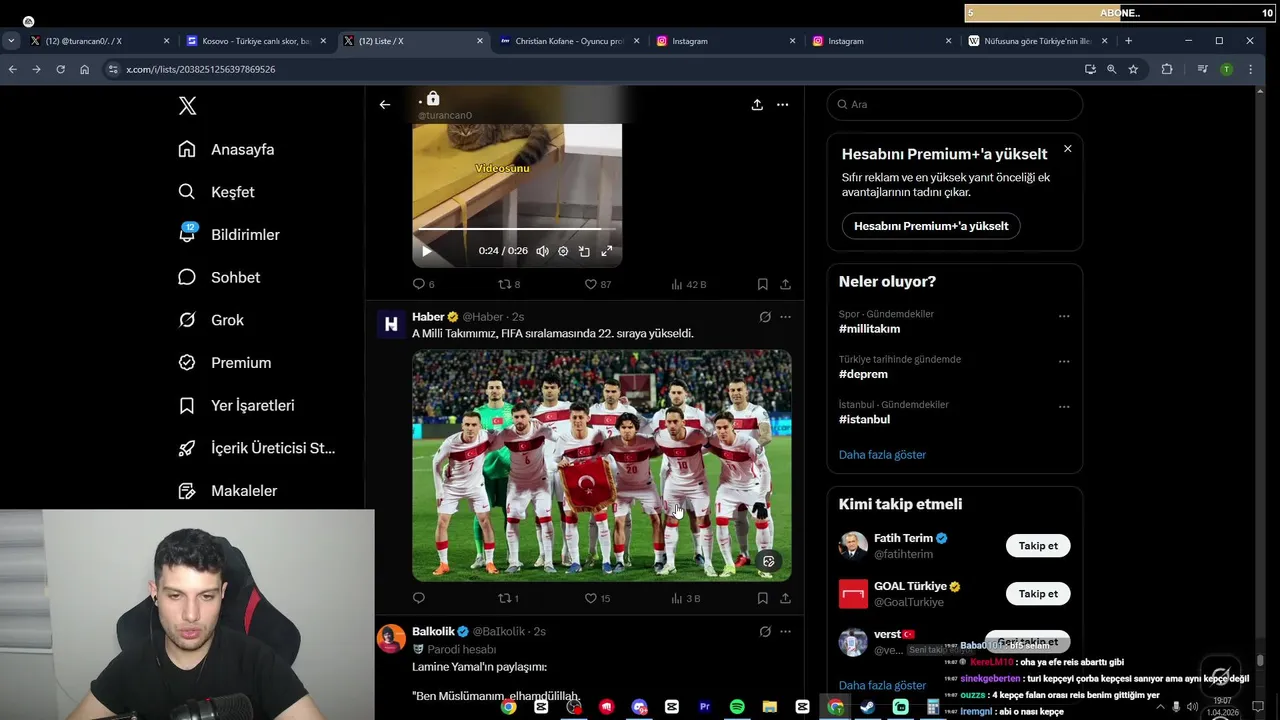Click the Ara search field

955,104
